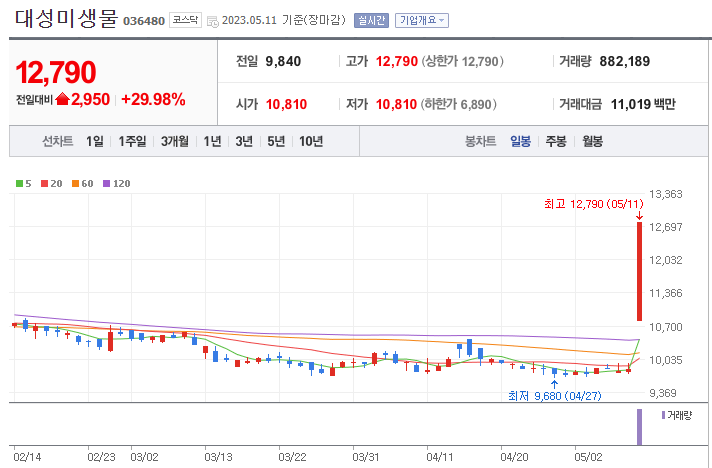712x468 pixels.
Task: Click the stock code 036480
Action: coord(144,21)
